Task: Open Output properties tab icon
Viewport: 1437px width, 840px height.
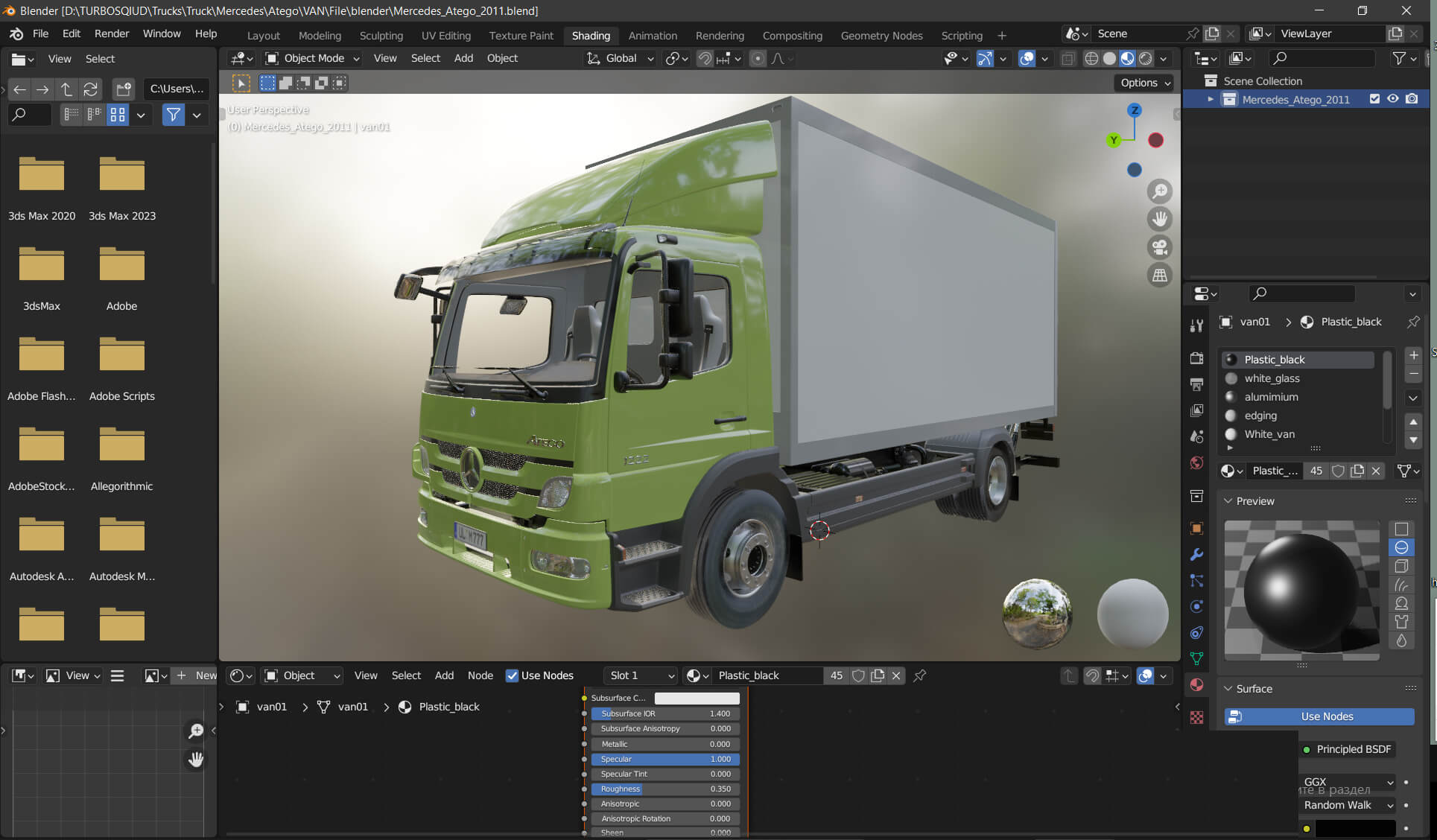Action: pyautogui.click(x=1196, y=384)
